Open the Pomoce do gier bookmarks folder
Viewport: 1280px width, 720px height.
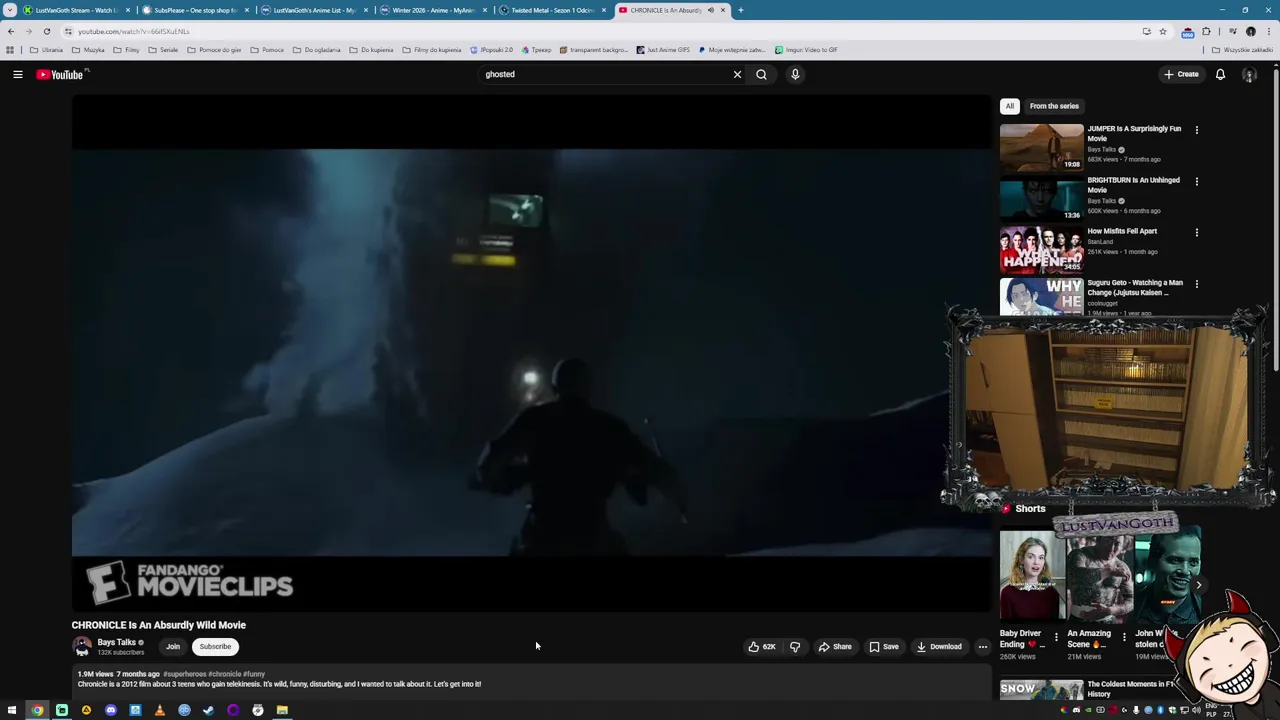tap(214, 50)
